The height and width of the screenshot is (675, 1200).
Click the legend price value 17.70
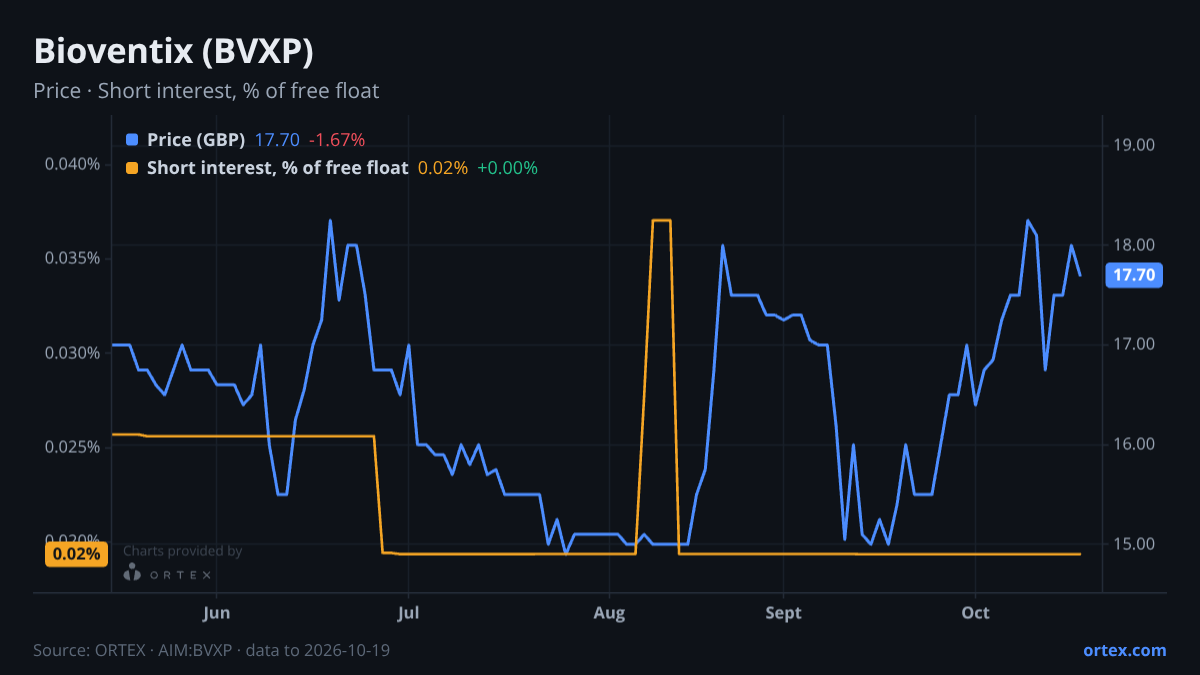tap(277, 140)
